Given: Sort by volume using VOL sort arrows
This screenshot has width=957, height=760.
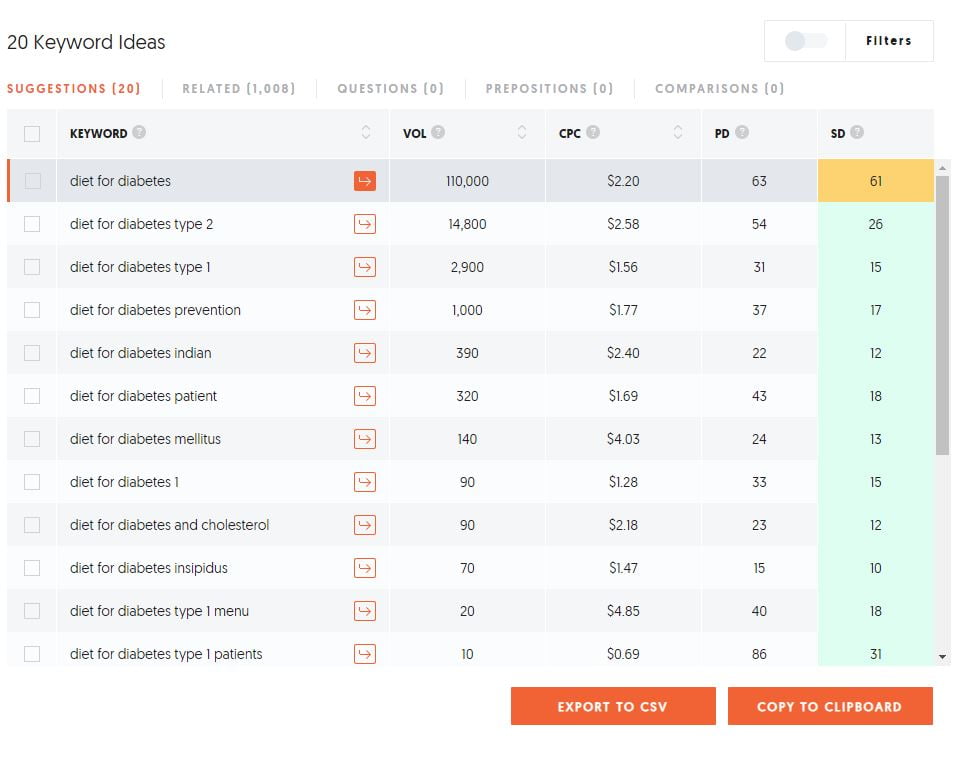Looking at the screenshot, I should coord(522,133).
